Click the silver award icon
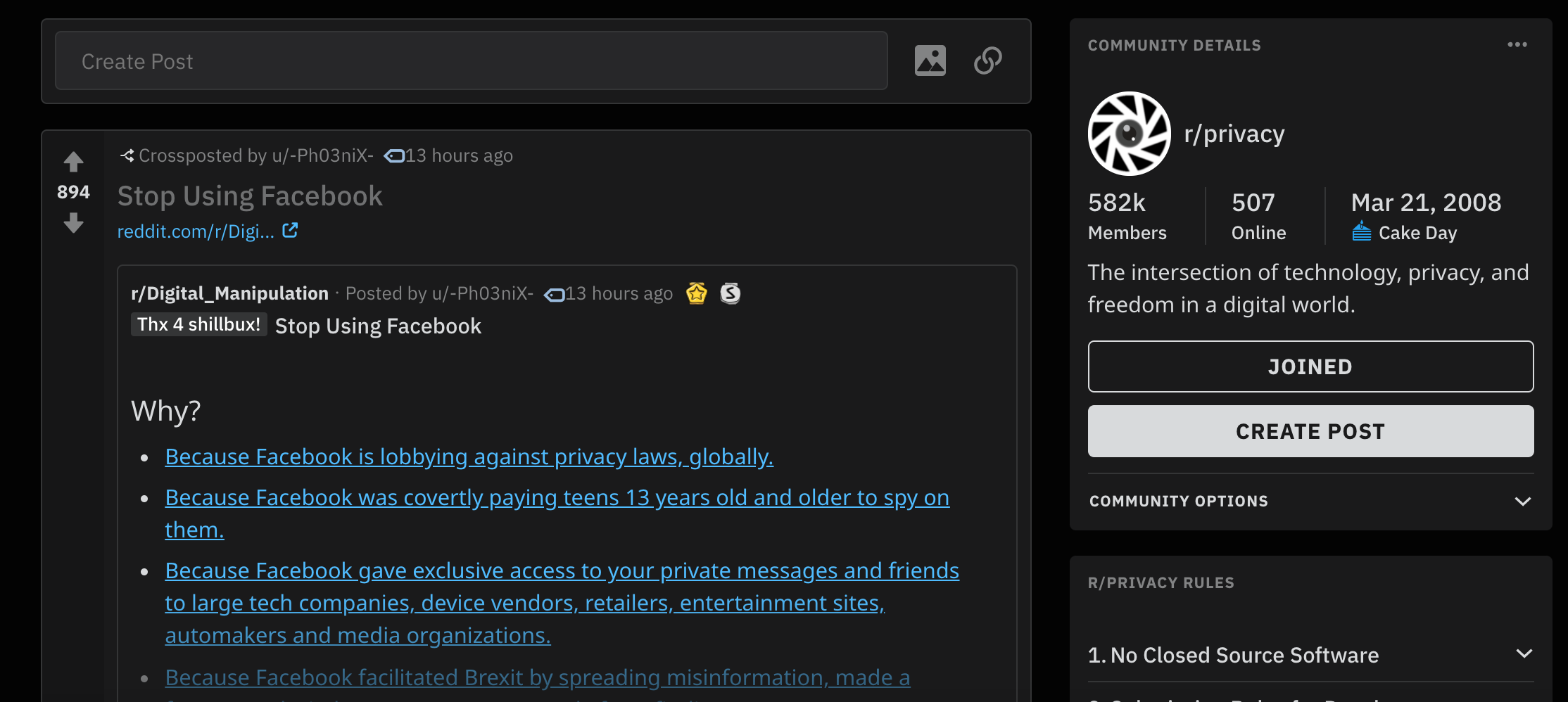The height and width of the screenshot is (702, 1568). pos(731,293)
